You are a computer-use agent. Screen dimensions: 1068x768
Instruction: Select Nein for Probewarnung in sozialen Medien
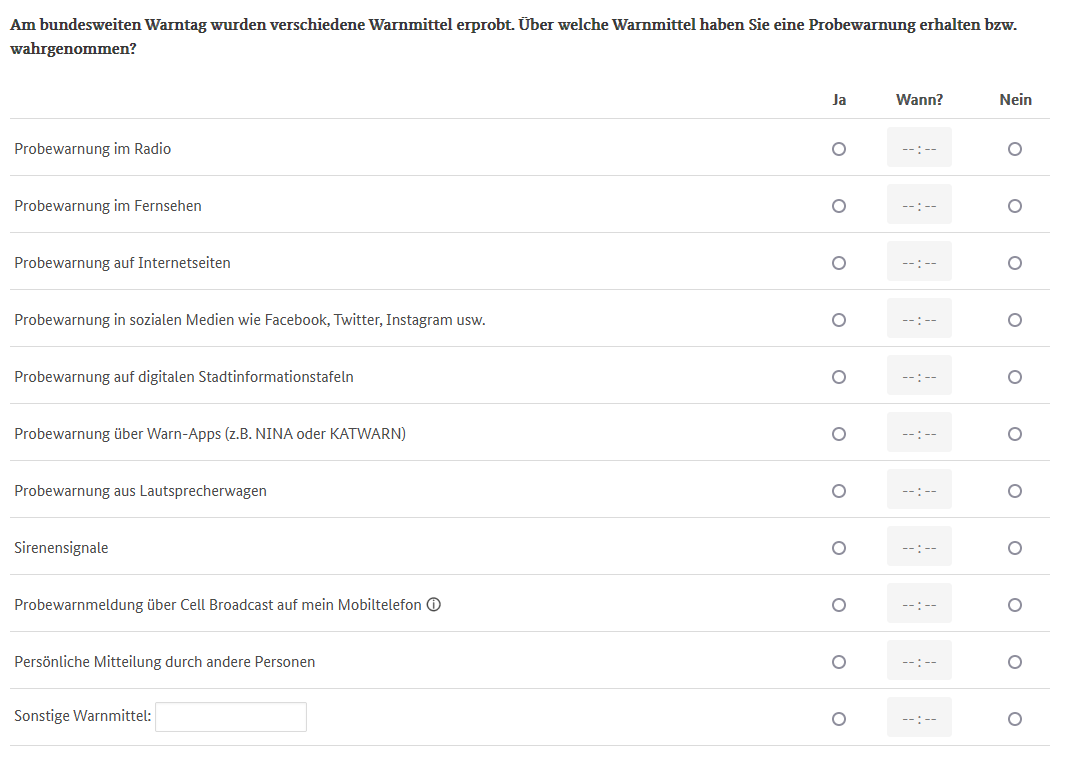click(x=1015, y=319)
